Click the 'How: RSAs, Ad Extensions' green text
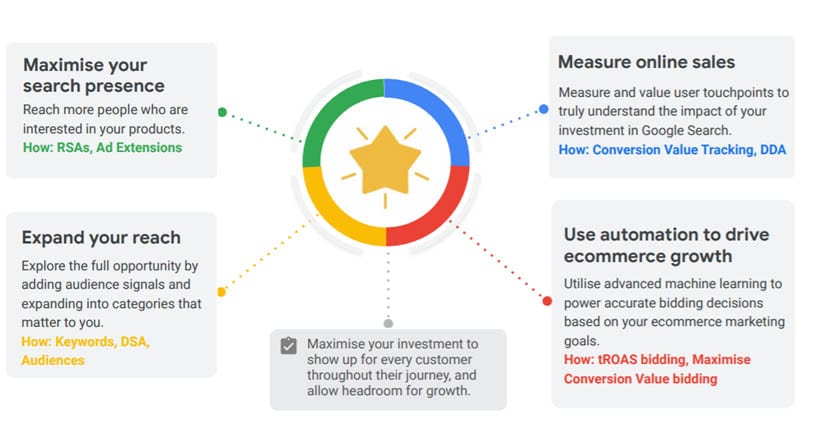 (102, 147)
